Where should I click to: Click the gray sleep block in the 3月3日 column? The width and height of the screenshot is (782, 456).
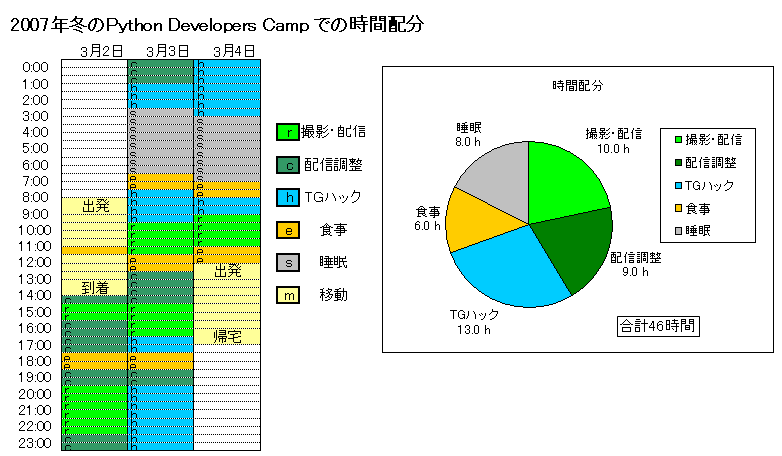[161, 141]
